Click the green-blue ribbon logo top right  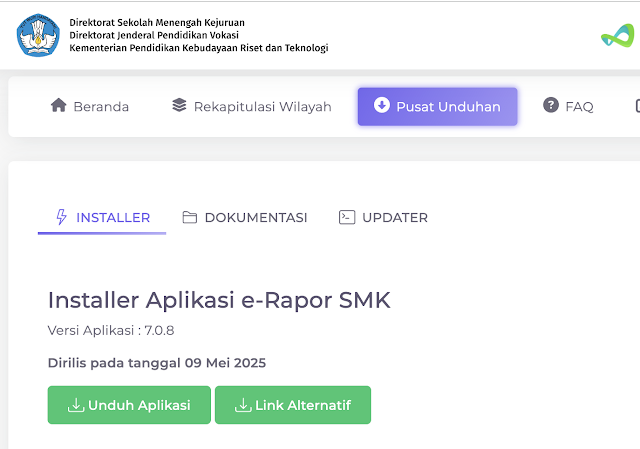[618, 36]
